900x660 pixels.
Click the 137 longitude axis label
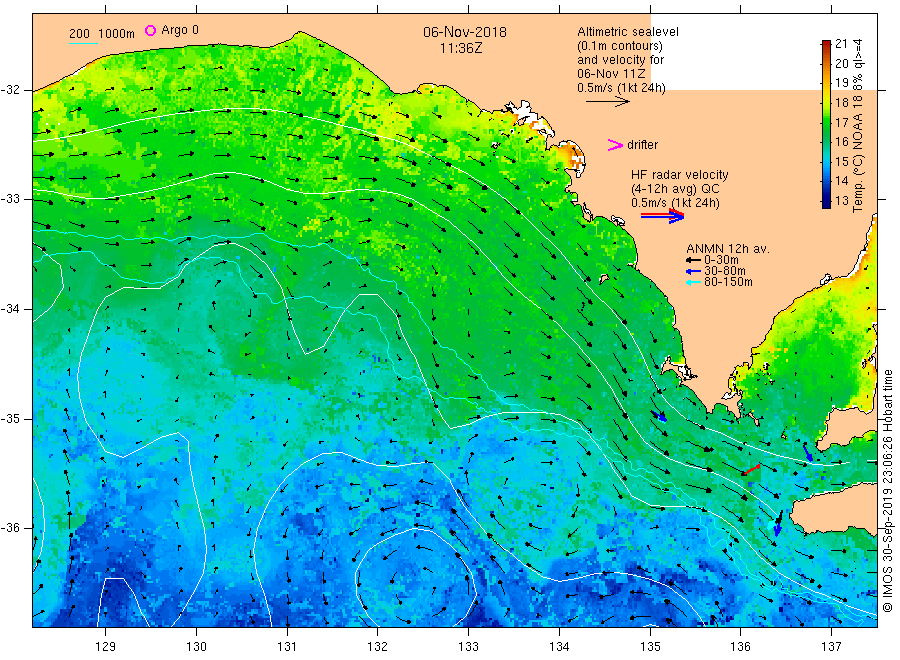(831, 647)
